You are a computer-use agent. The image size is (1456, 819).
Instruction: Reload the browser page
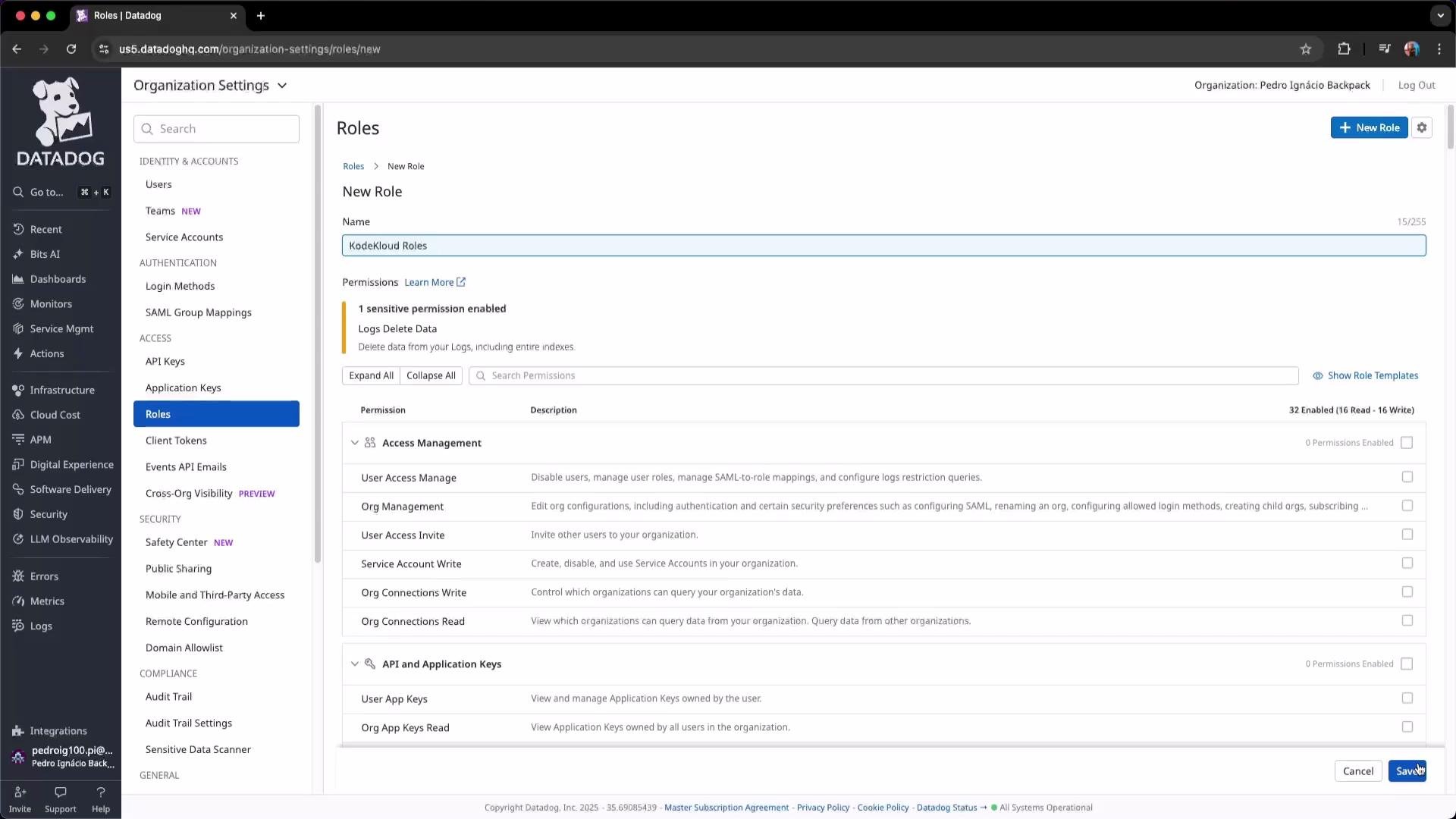71,49
